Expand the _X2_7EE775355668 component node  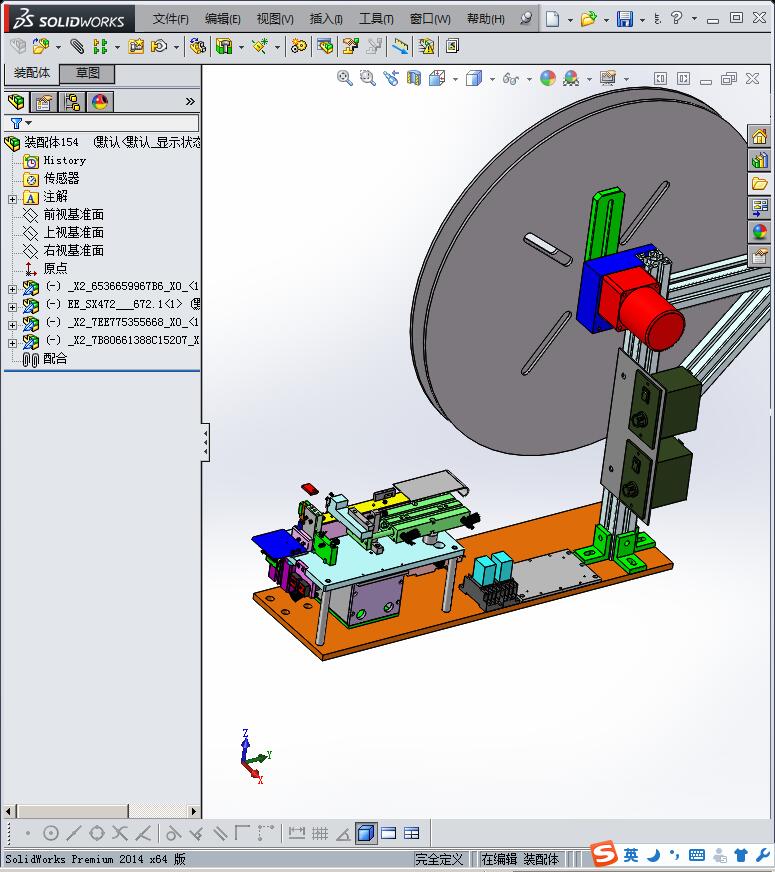pyautogui.click(x=12, y=325)
